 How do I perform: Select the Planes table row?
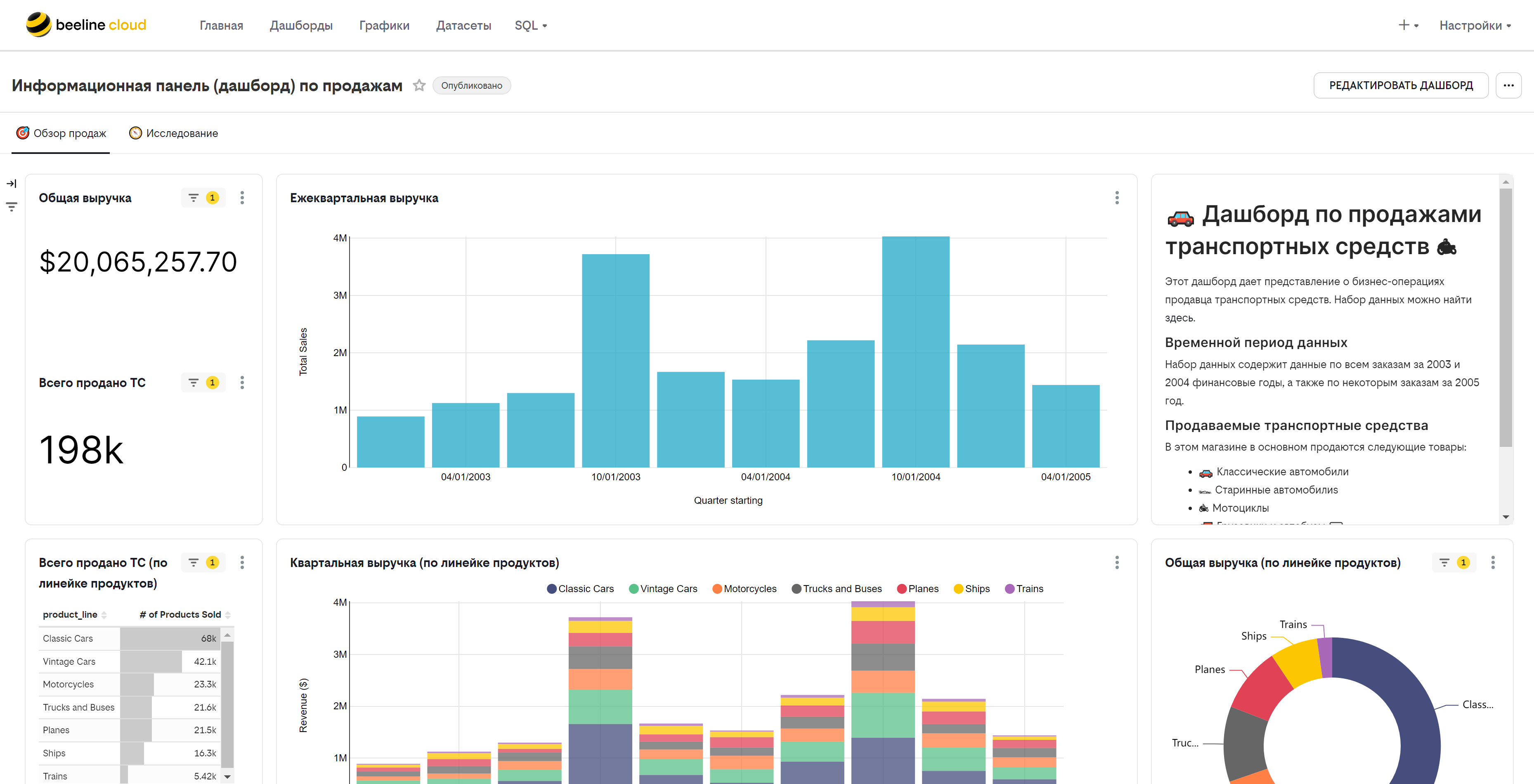130,730
